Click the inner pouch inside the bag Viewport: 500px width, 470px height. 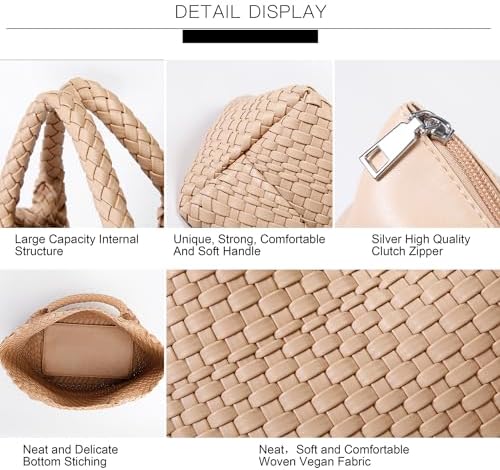[x=87, y=351]
